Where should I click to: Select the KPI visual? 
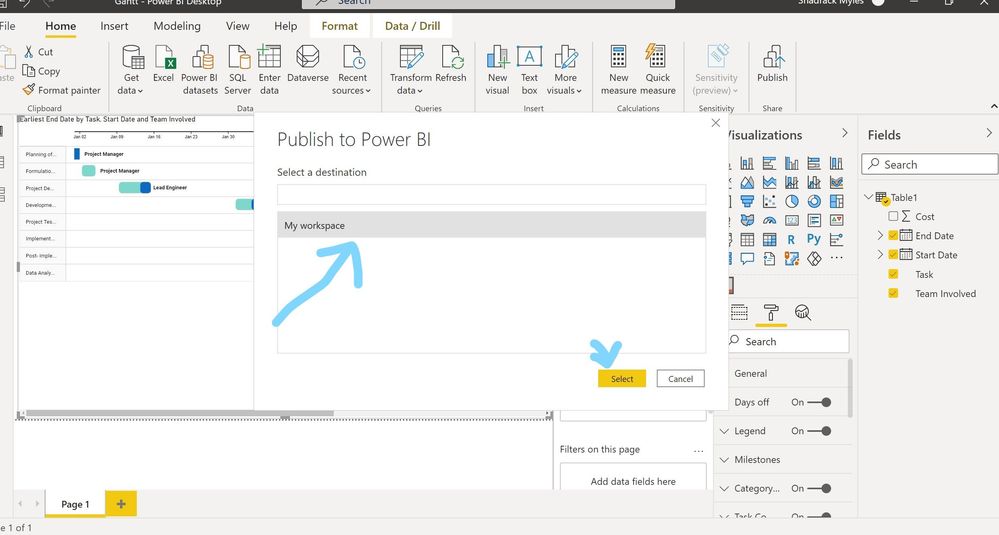tap(837, 220)
